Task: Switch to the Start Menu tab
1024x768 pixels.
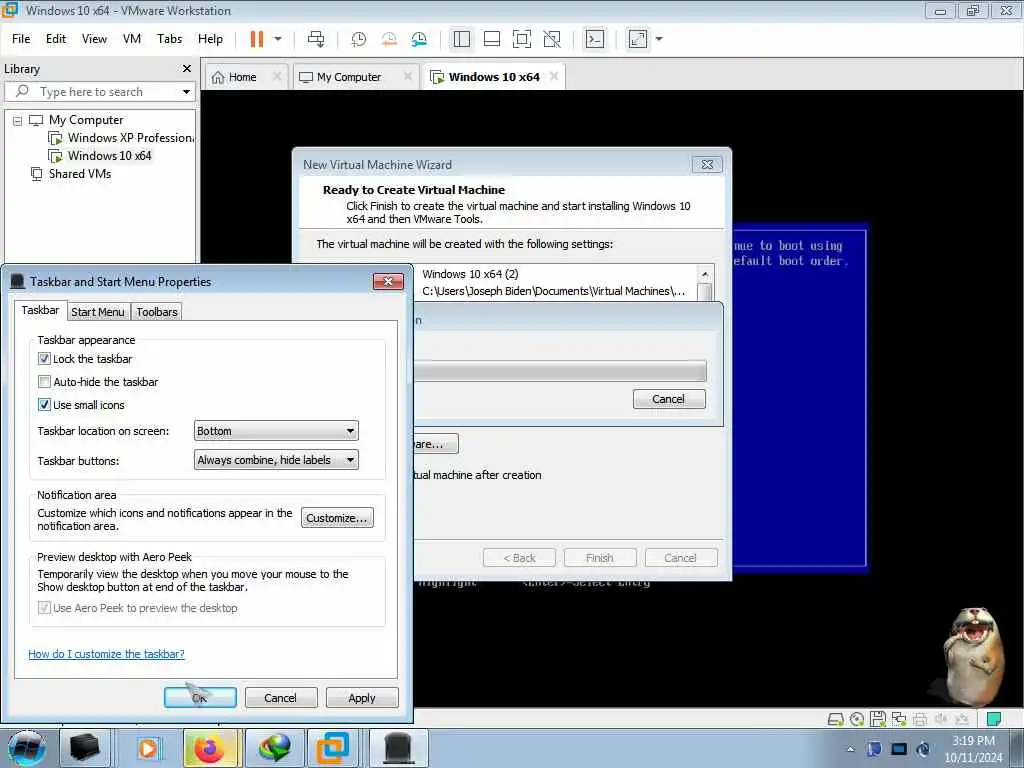Action: [97, 312]
